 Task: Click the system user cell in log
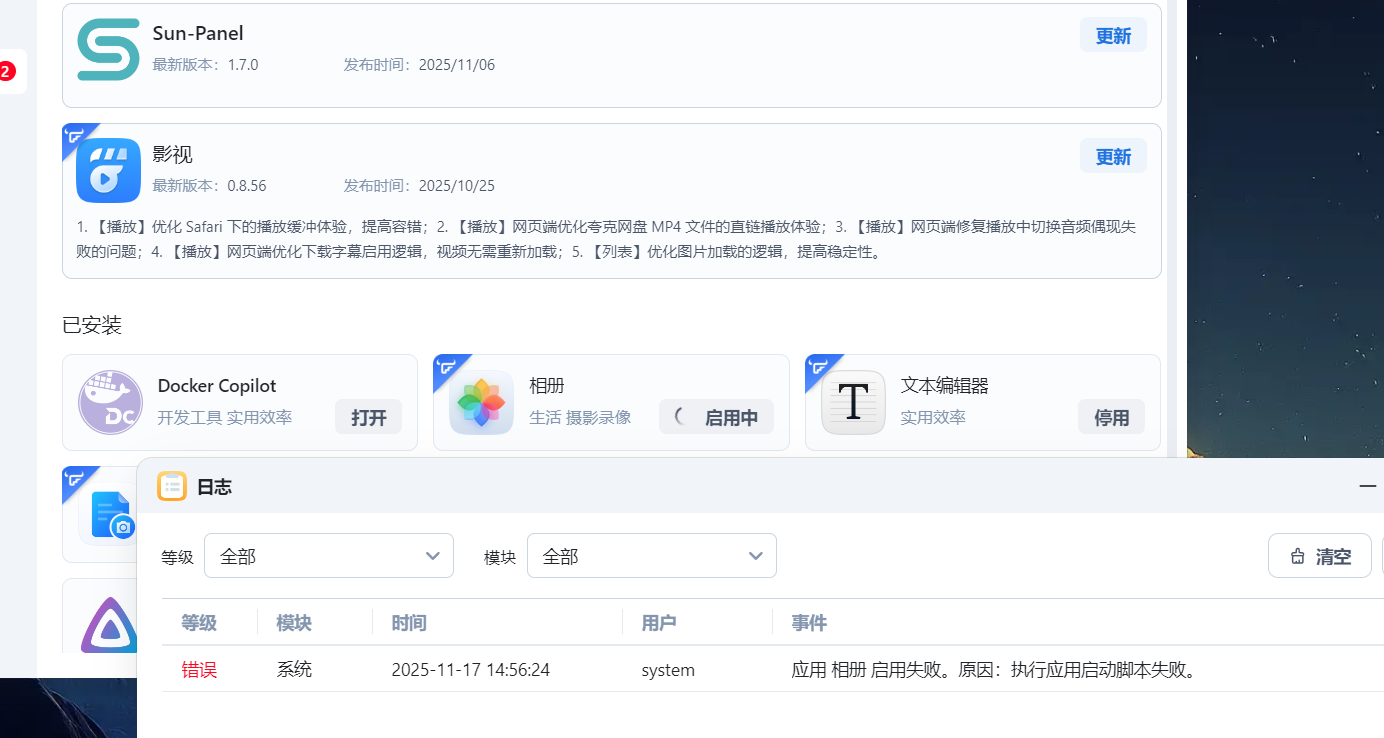[x=668, y=670]
